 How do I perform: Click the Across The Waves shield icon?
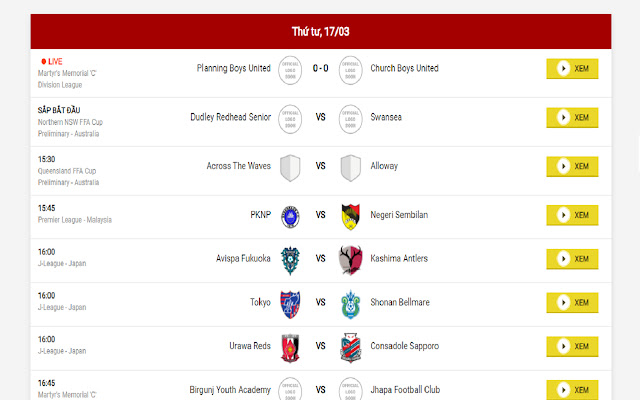pyautogui.click(x=290, y=166)
